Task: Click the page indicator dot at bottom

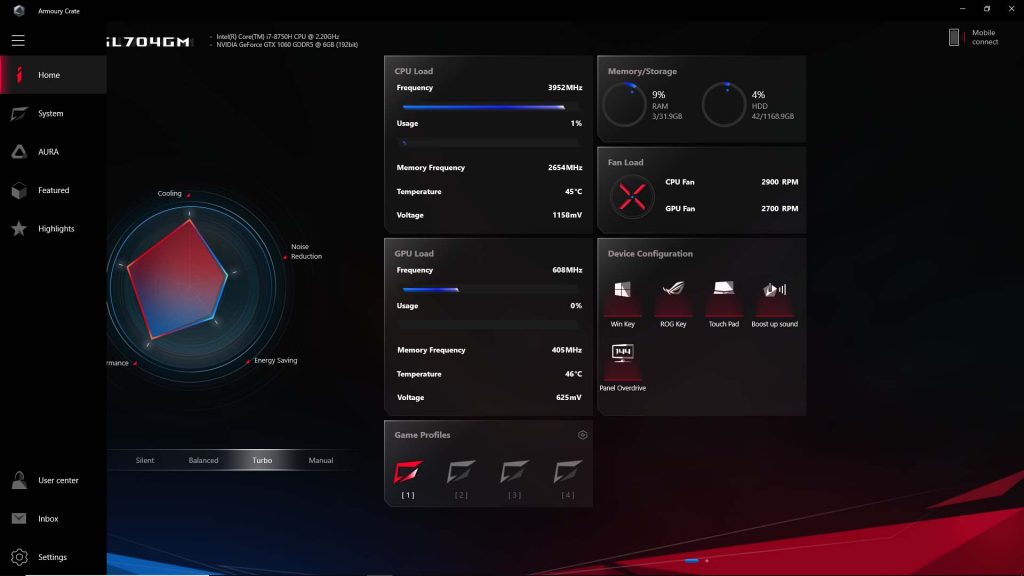Action: tap(707, 560)
